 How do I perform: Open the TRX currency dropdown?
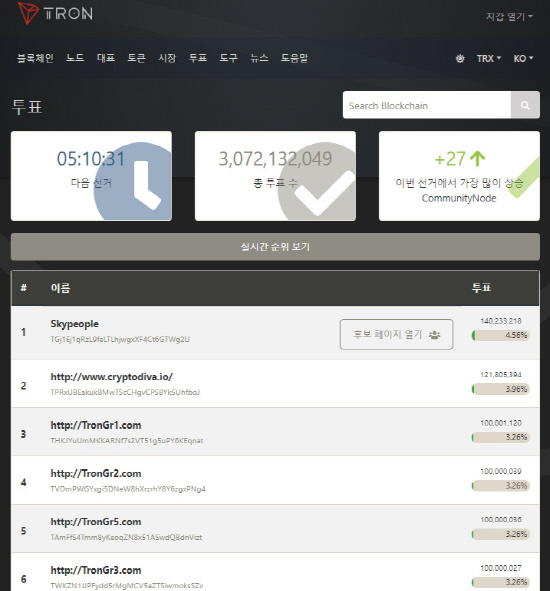489,58
